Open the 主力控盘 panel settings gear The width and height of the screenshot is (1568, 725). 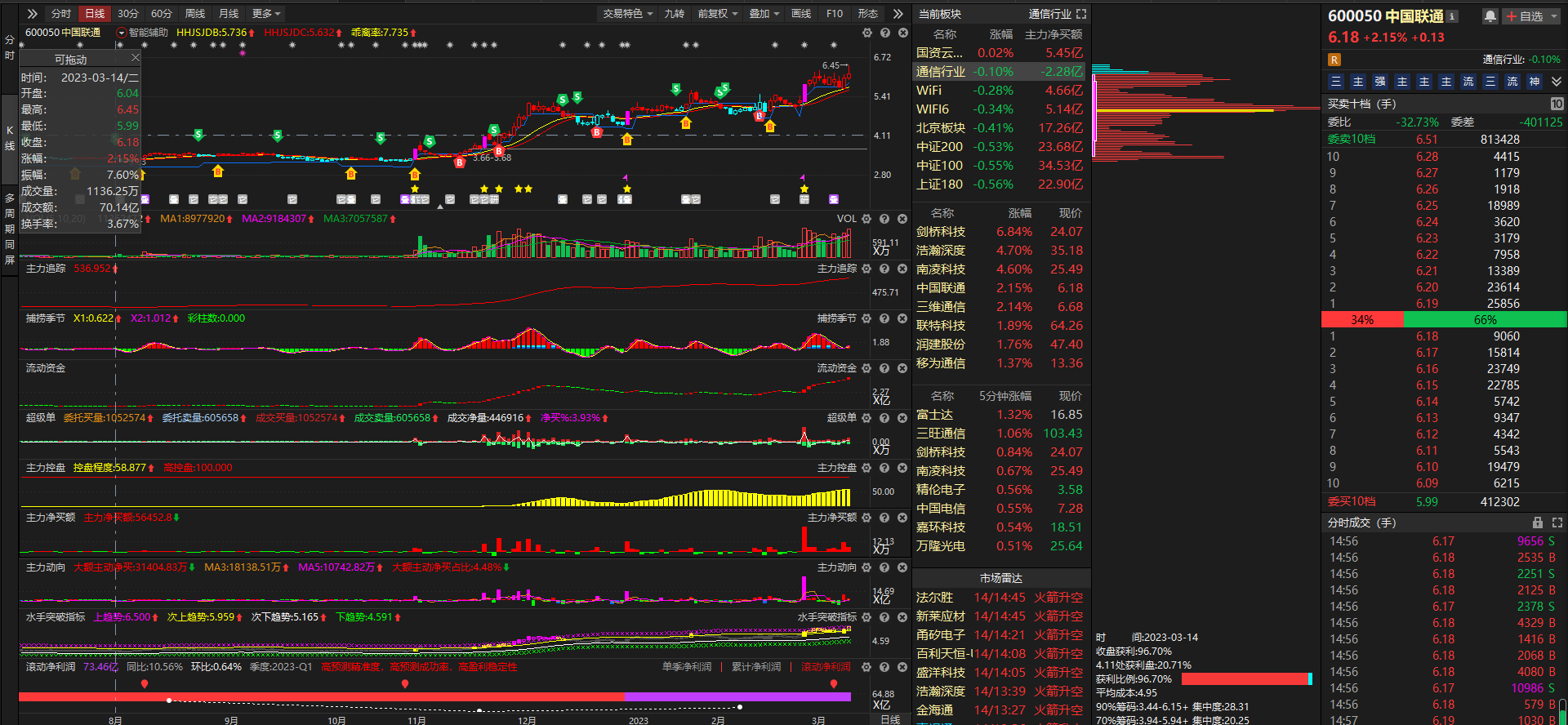(866, 468)
